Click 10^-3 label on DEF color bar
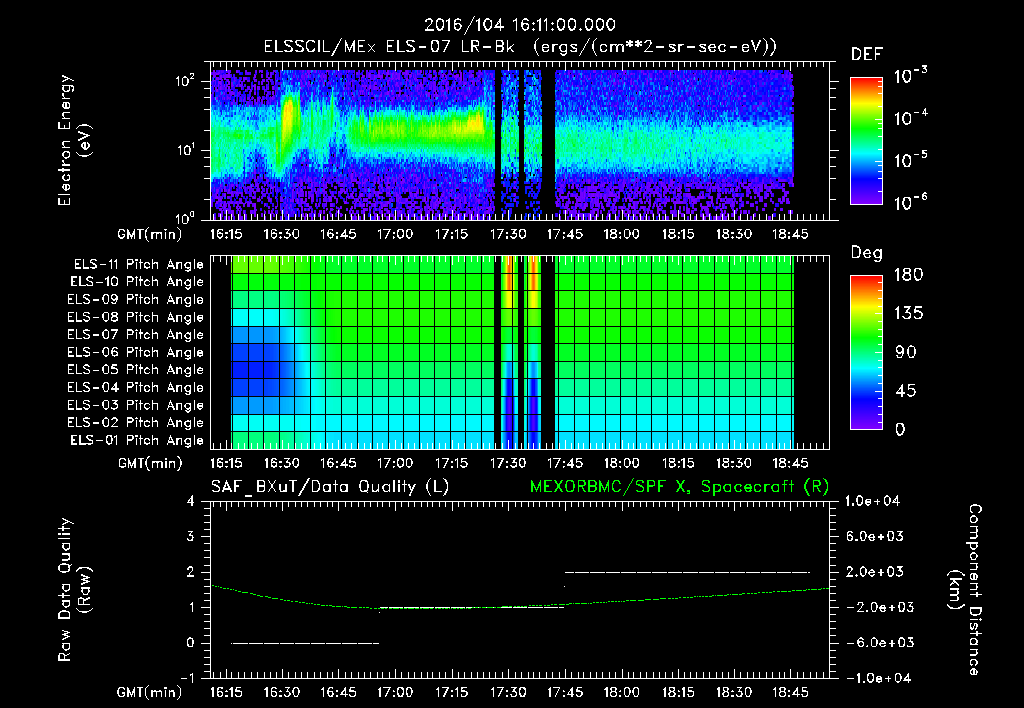This screenshot has width=1024, height=708. pyautogui.click(x=910, y=76)
